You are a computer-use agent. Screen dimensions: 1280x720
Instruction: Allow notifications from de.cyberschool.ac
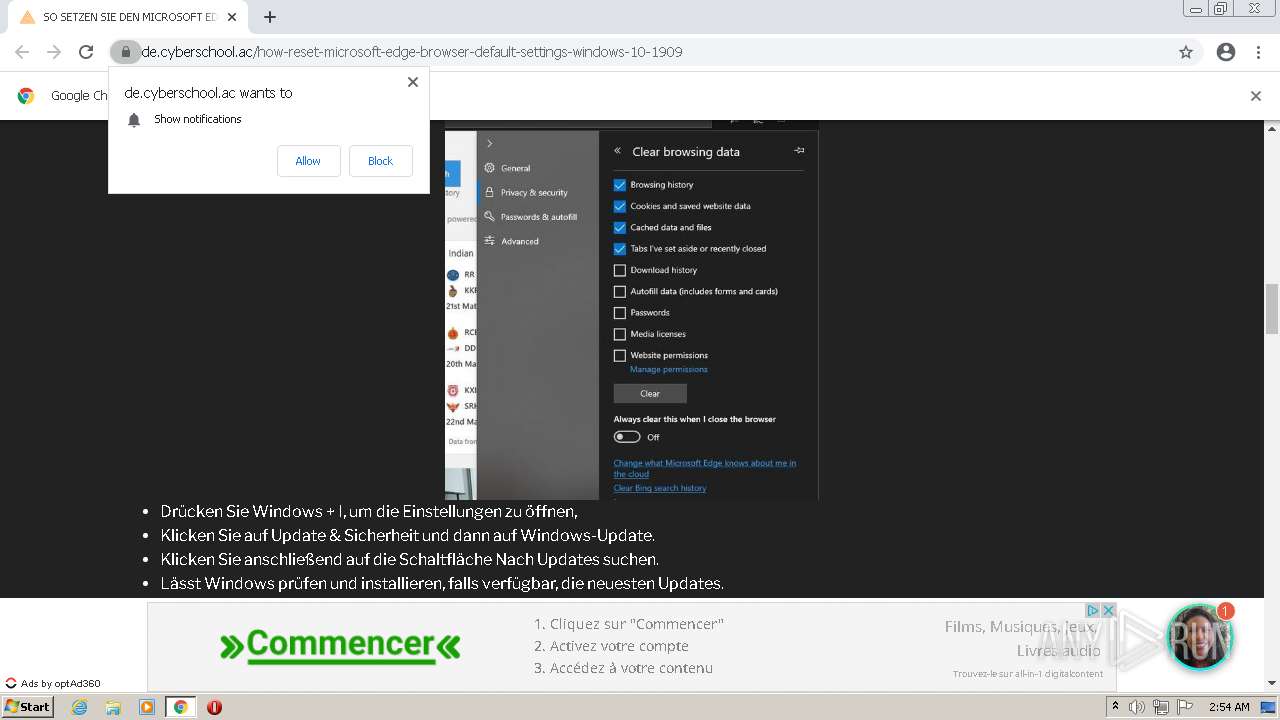click(308, 161)
